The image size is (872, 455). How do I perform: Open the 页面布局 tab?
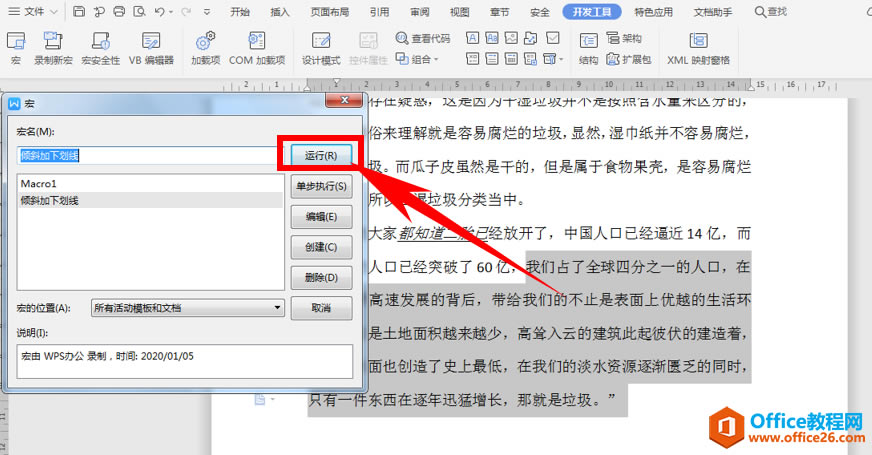click(330, 12)
